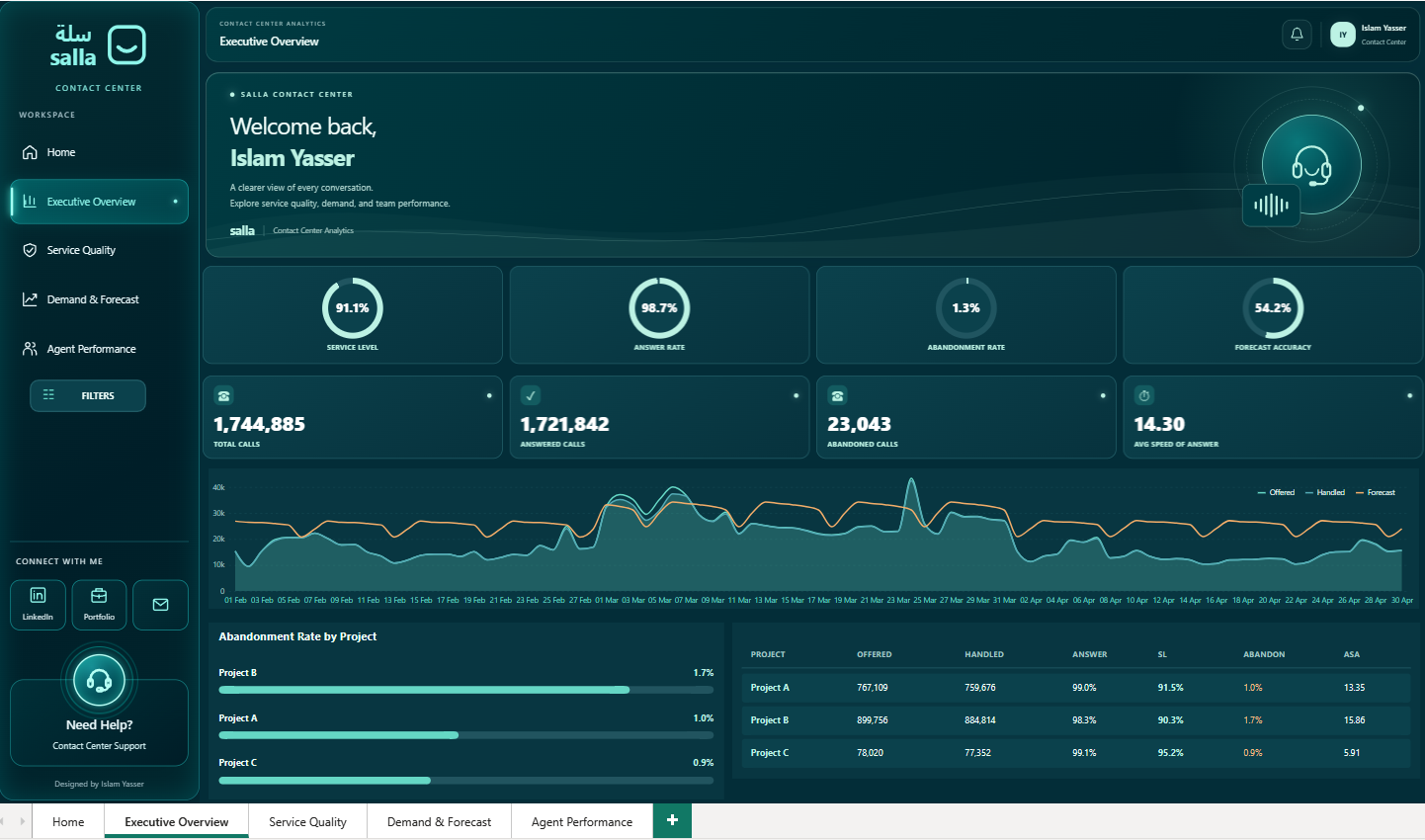Click the ABANDON column header
The height and width of the screenshot is (840, 1425).
point(1264,654)
